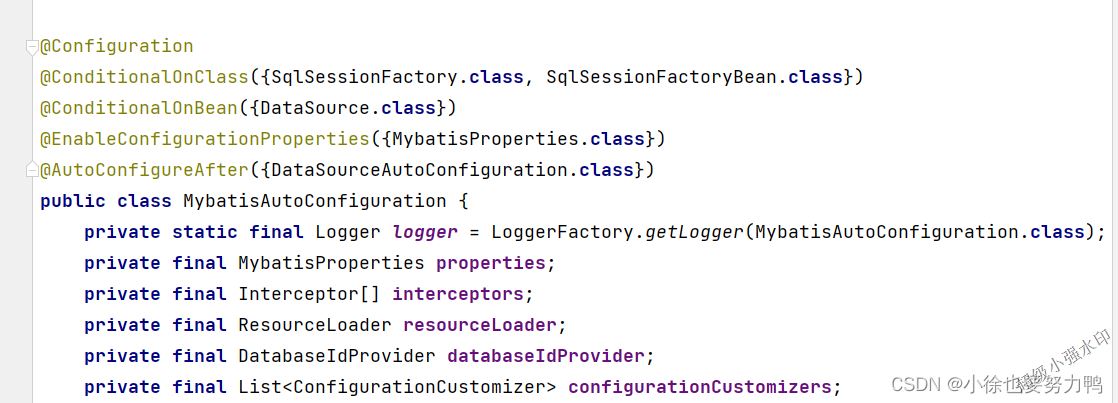Click fold end marker beside @AutoConfigureAfter
This screenshot has height=403, width=1118.
(31, 170)
